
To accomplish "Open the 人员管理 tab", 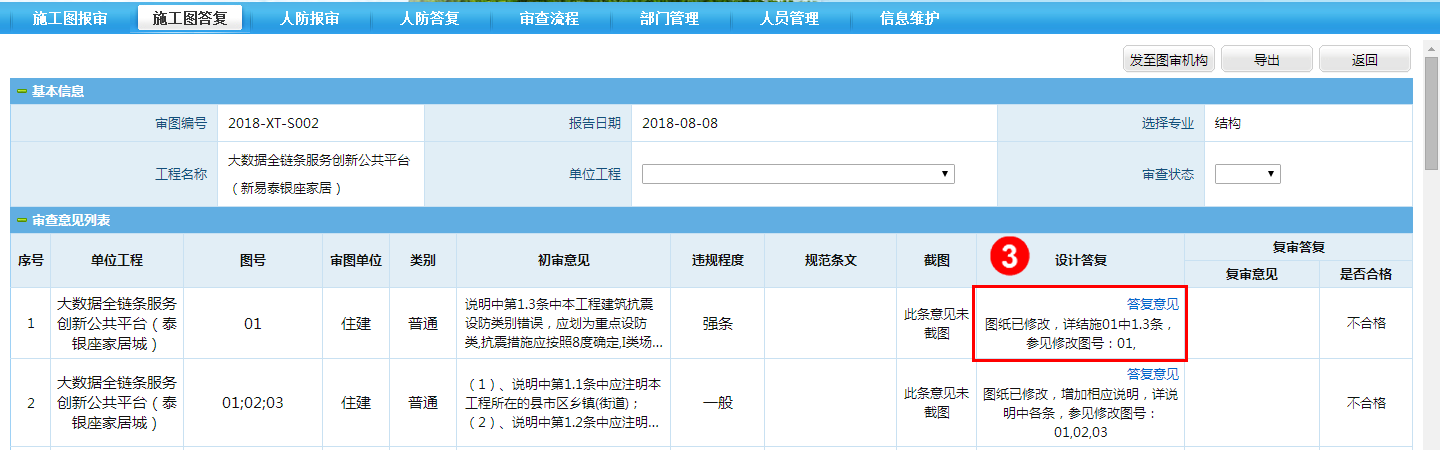I will tap(789, 18).
